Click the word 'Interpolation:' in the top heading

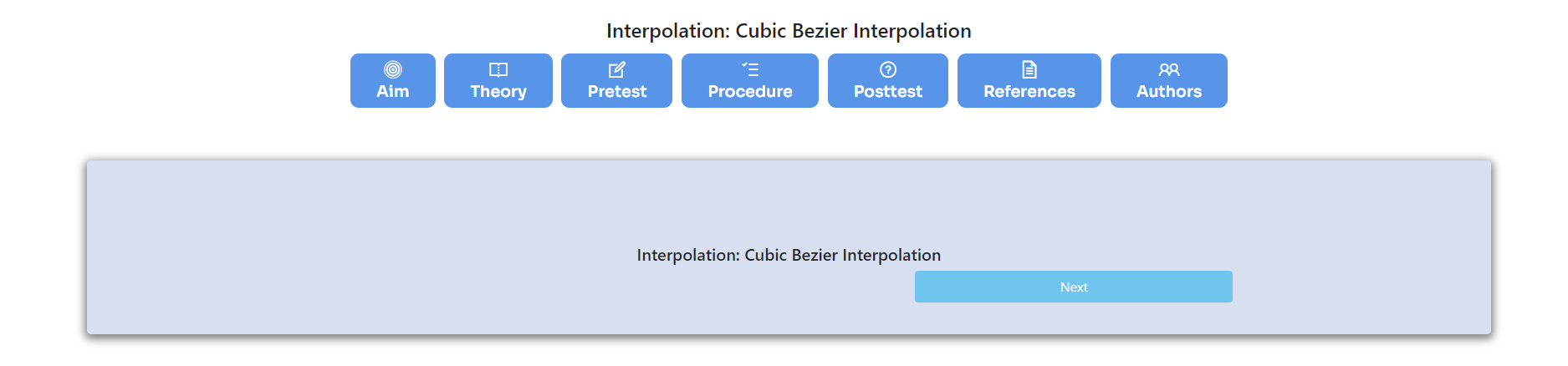pyautogui.click(x=668, y=31)
